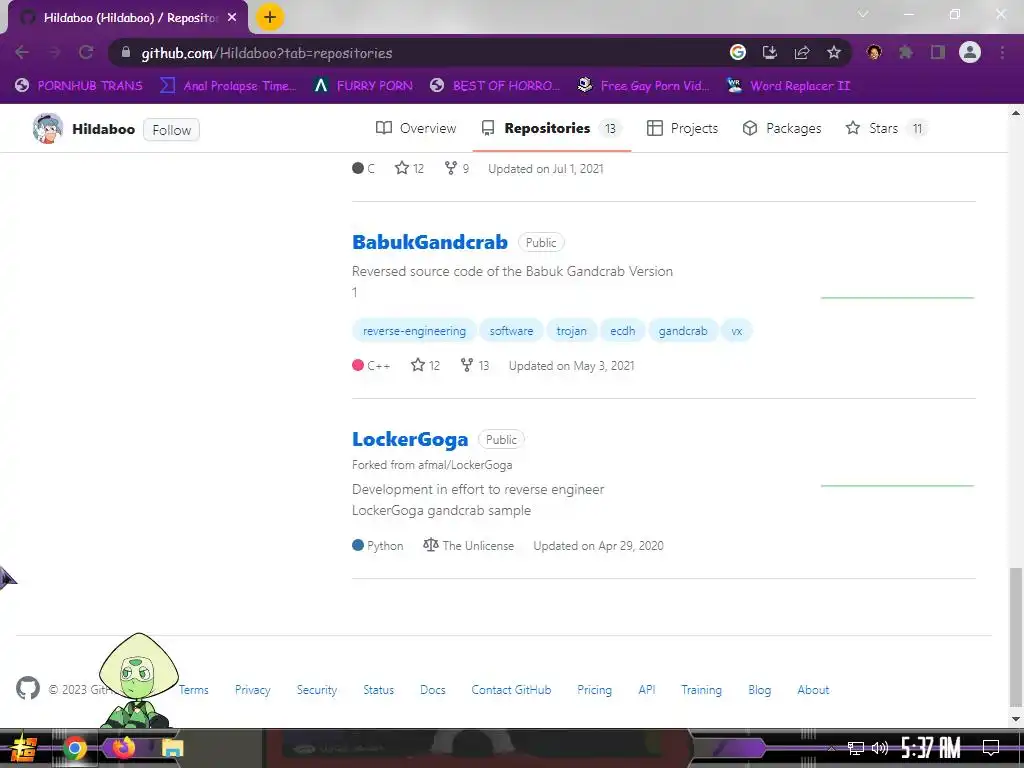Click the browser forward arrow

pyautogui.click(x=54, y=52)
